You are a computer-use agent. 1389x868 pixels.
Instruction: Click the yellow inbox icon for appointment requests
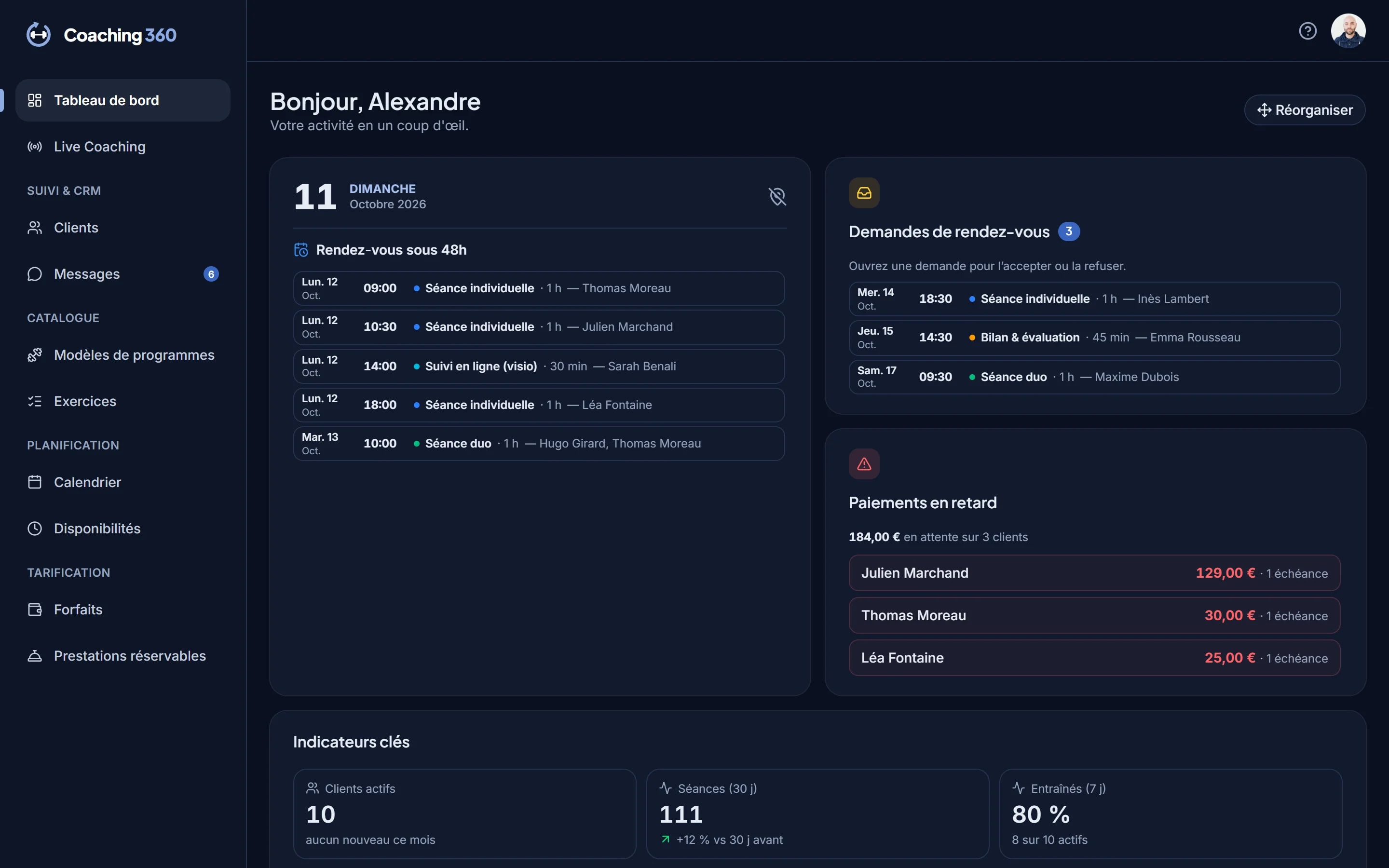tap(864, 193)
